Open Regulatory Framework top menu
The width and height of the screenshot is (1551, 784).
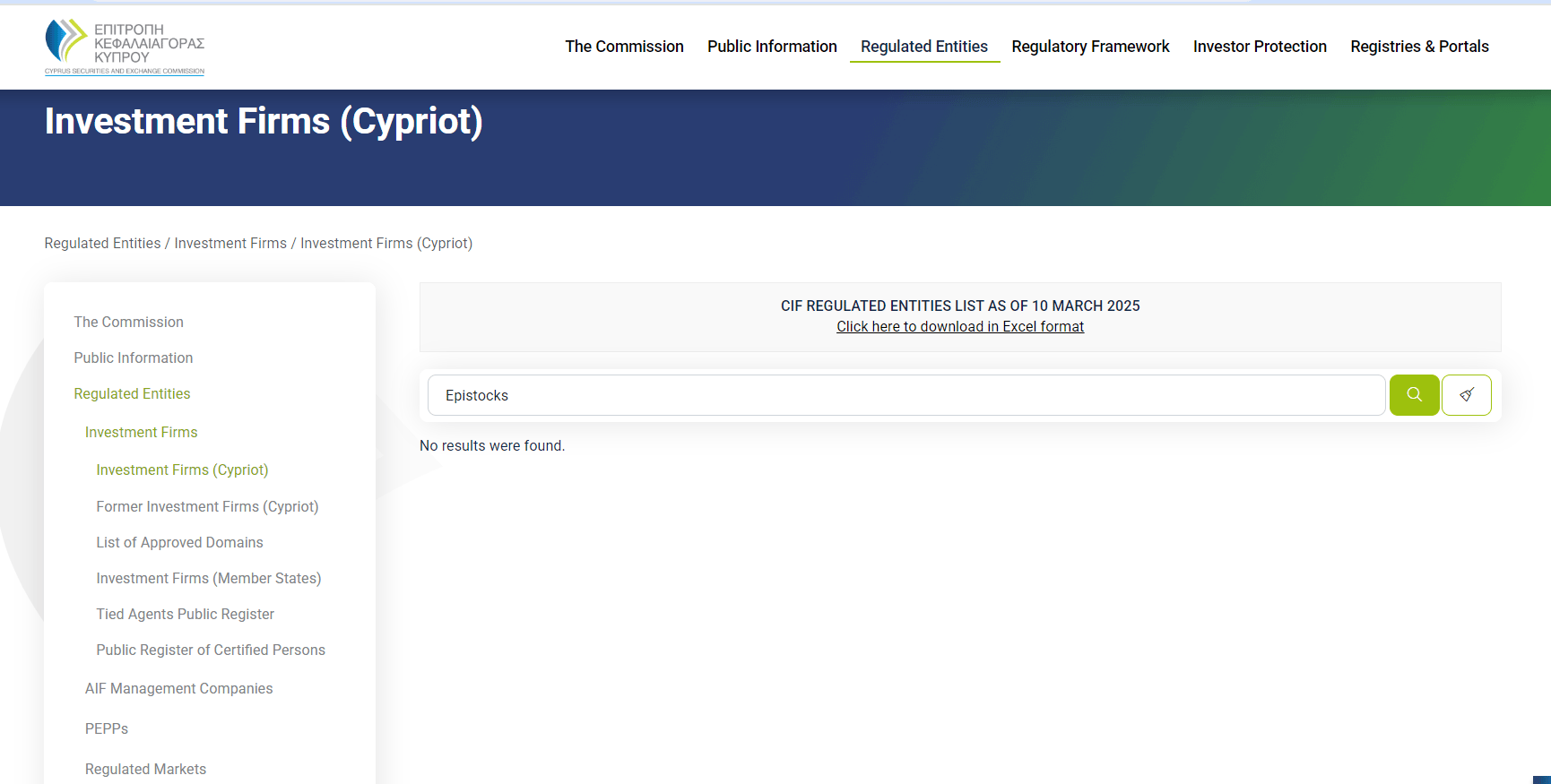point(1090,47)
